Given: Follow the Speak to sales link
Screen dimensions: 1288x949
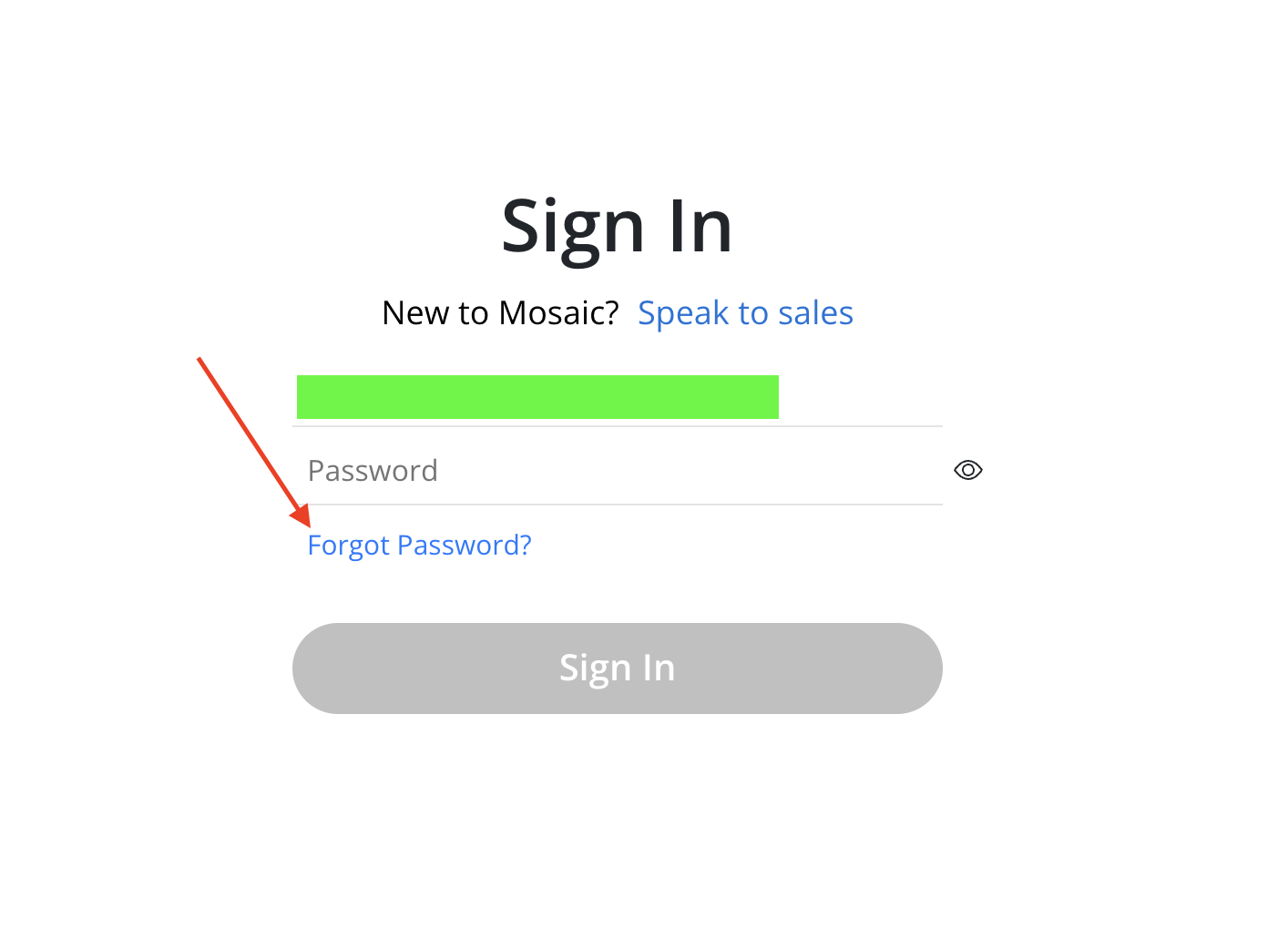Looking at the screenshot, I should point(745,313).
